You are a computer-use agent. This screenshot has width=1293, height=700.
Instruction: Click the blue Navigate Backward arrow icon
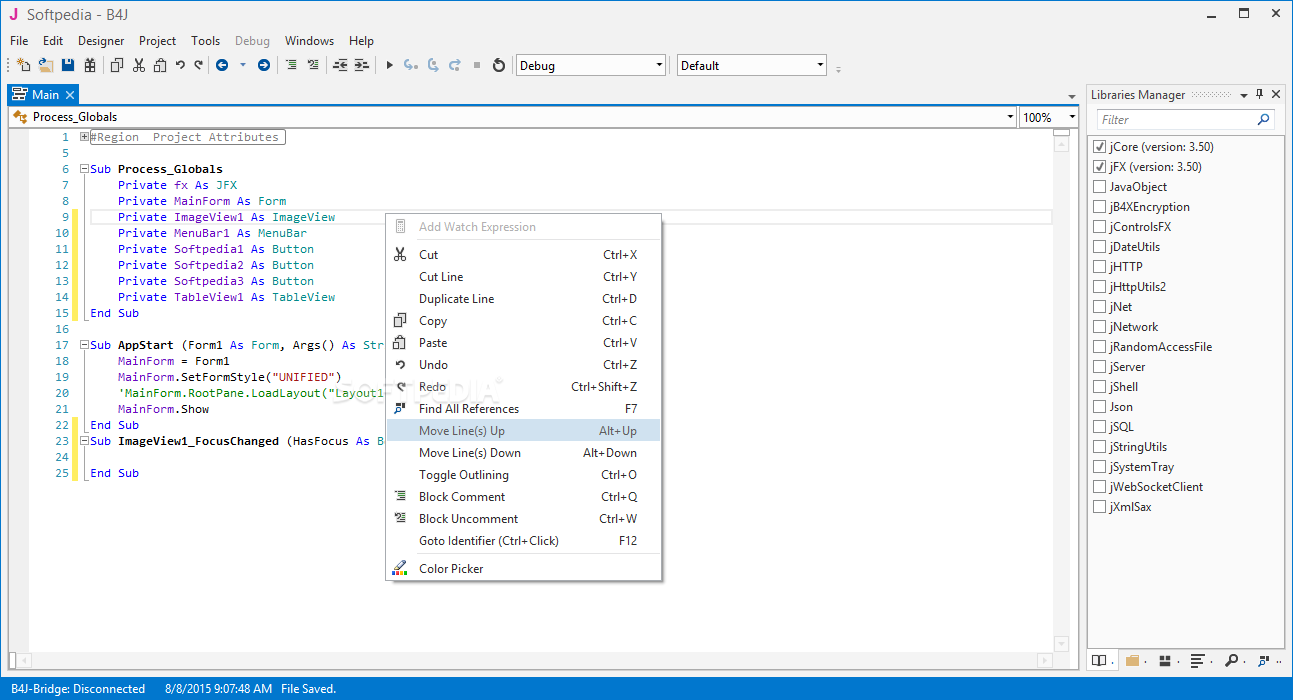pyautogui.click(x=222, y=66)
